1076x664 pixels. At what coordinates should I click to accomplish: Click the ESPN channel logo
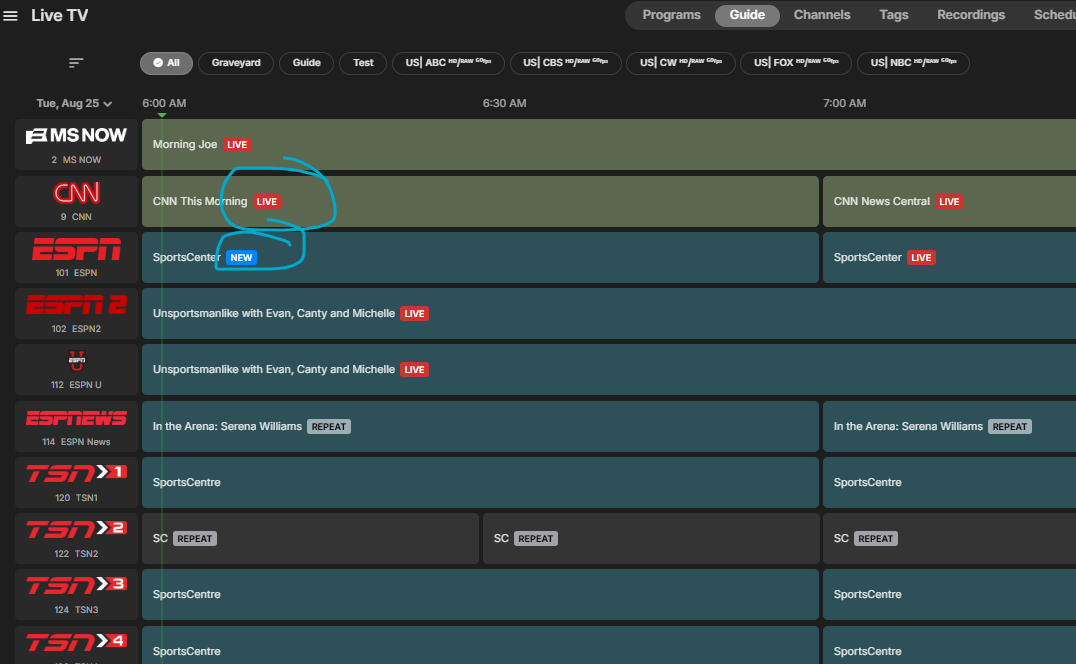(x=76, y=249)
